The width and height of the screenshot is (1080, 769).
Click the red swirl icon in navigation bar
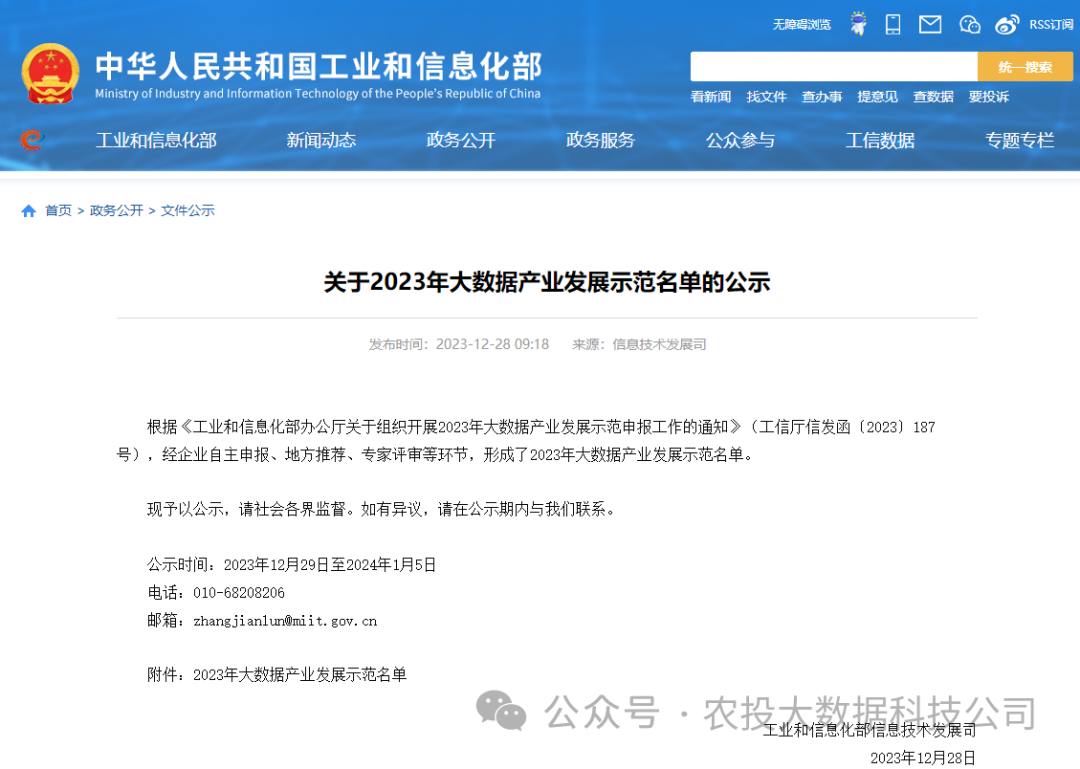click(31, 140)
